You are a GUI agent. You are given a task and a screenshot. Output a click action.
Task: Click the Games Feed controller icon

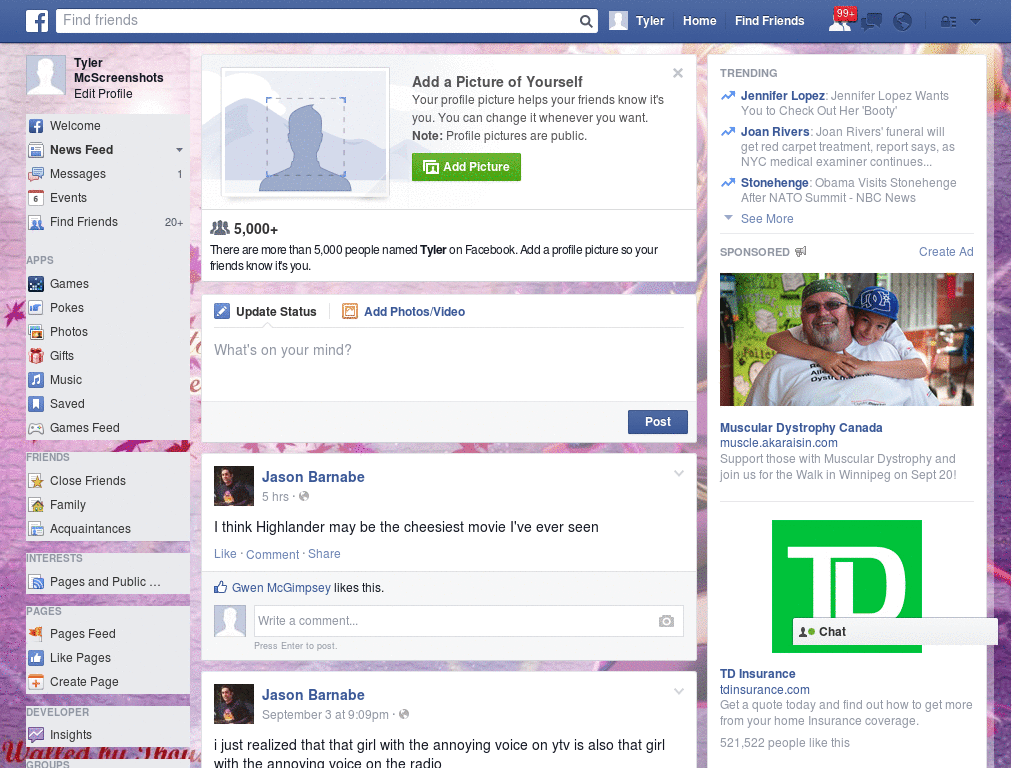(36, 428)
